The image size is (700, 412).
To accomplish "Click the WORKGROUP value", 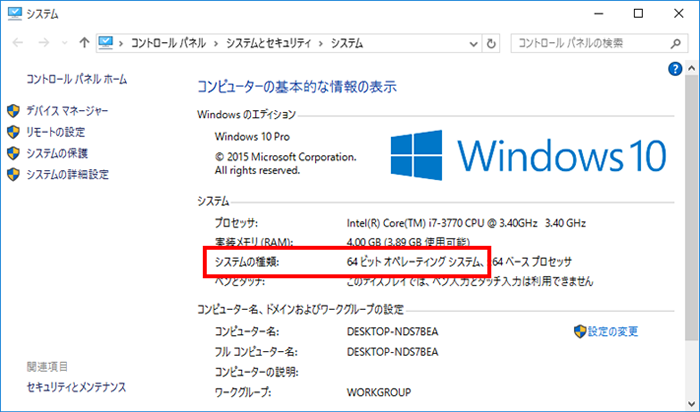I will tap(379, 392).
